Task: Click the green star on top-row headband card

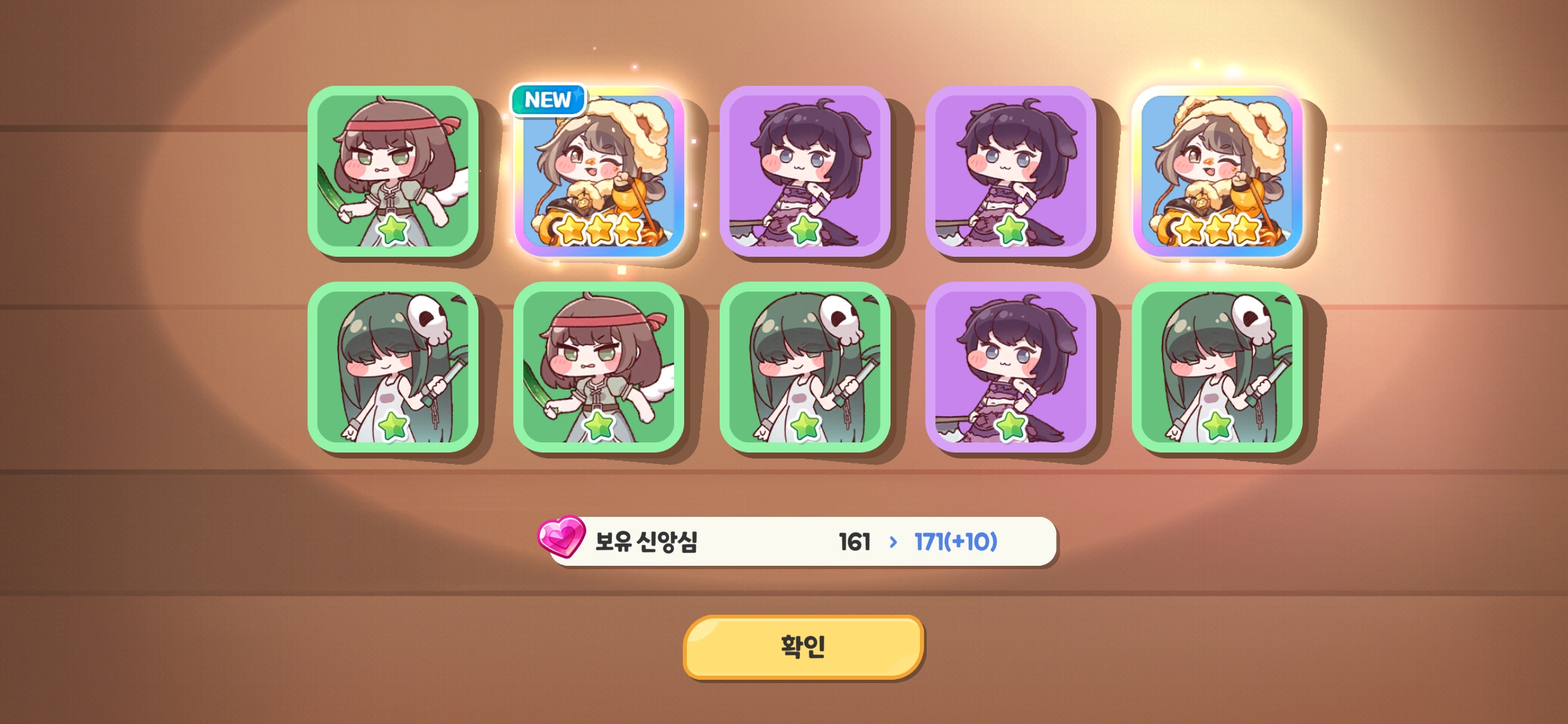Action: point(393,231)
